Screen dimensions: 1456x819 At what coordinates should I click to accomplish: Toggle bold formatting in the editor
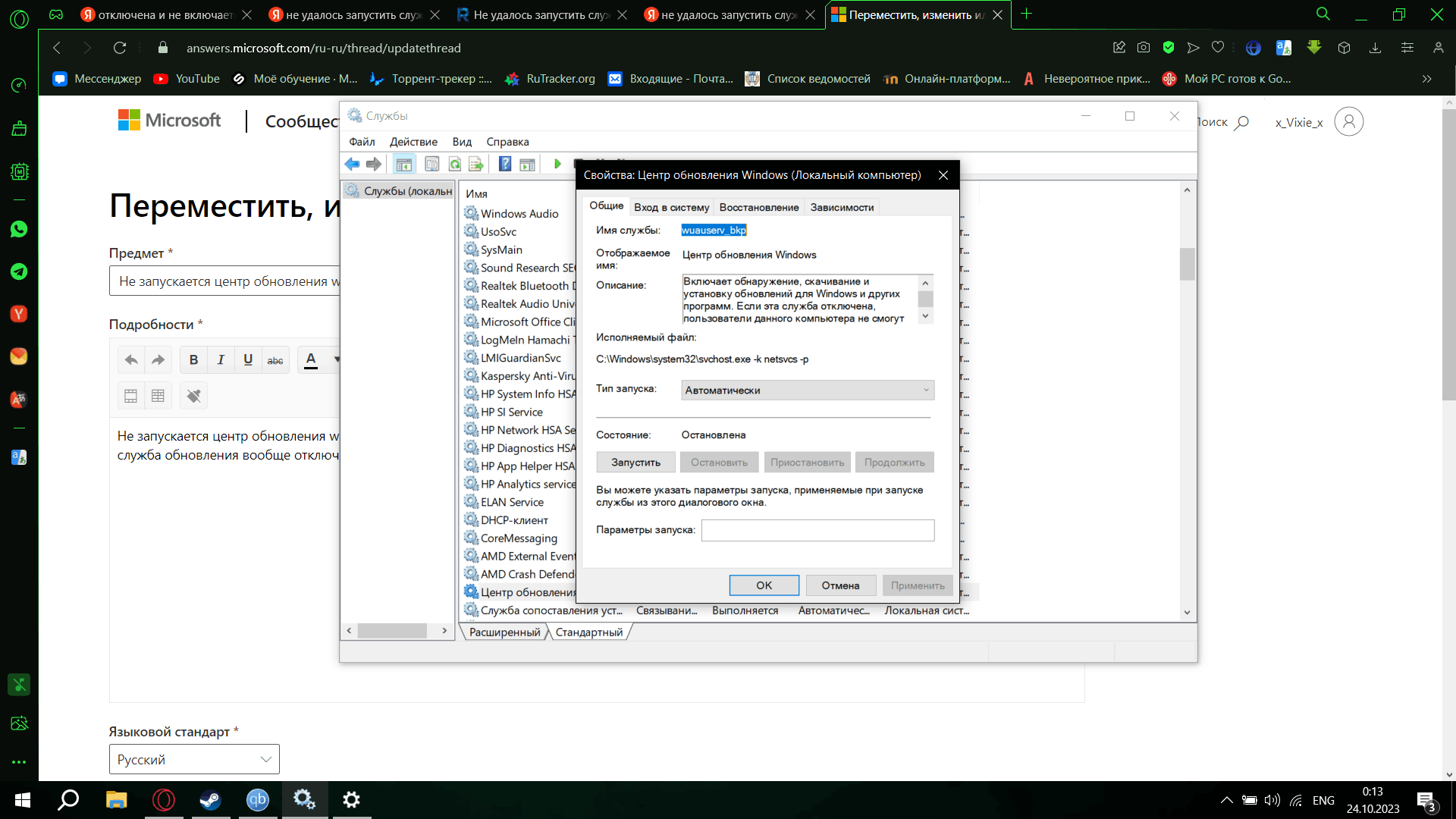pos(193,360)
